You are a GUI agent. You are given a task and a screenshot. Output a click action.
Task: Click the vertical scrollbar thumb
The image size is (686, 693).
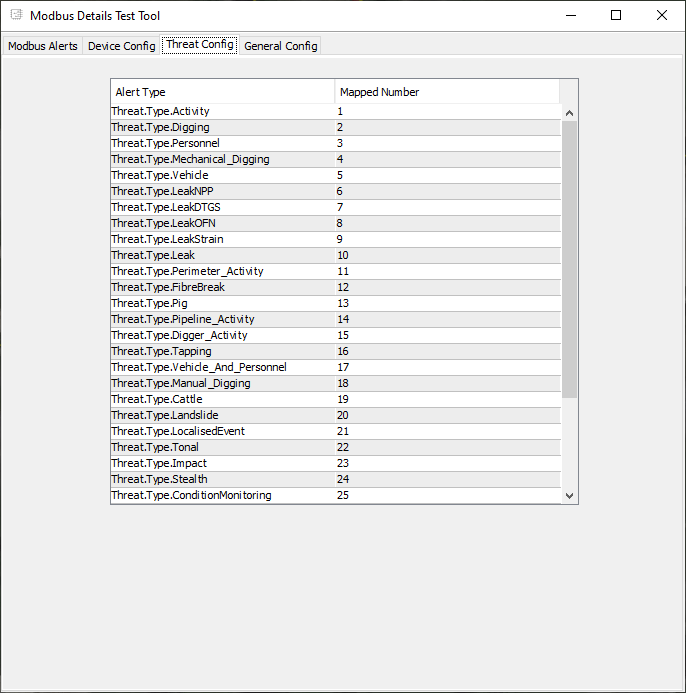(569, 259)
